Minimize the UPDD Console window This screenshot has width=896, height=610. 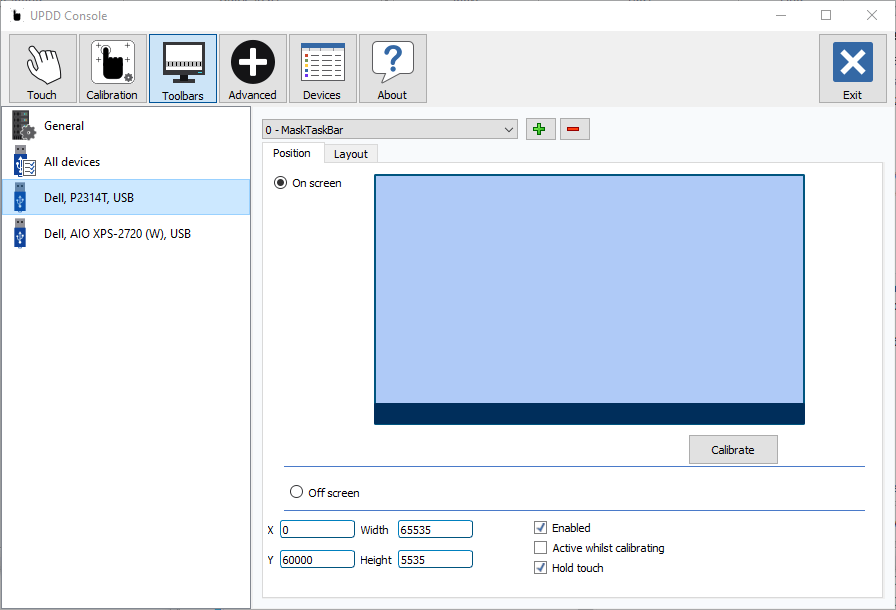click(x=781, y=15)
